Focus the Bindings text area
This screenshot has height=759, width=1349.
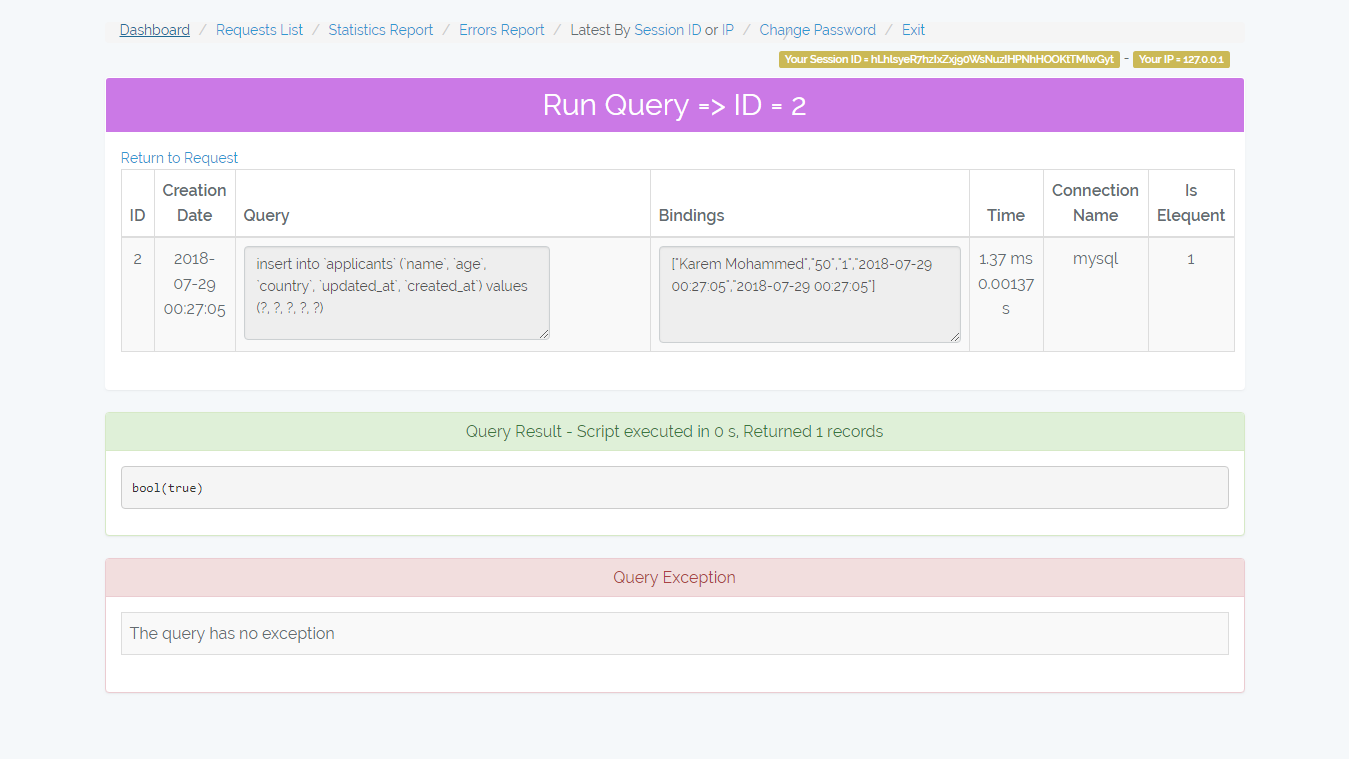click(x=809, y=294)
